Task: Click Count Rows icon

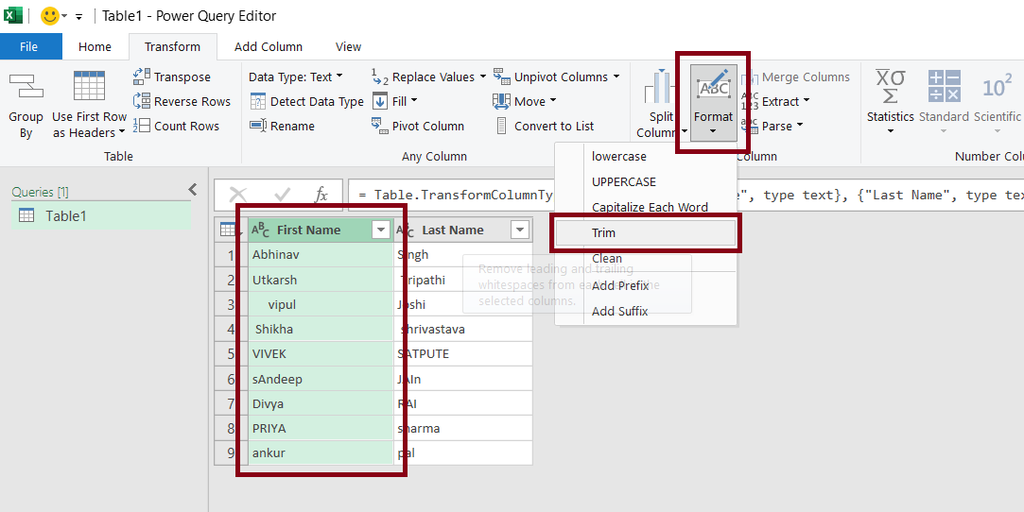Action: [x=142, y=126]
